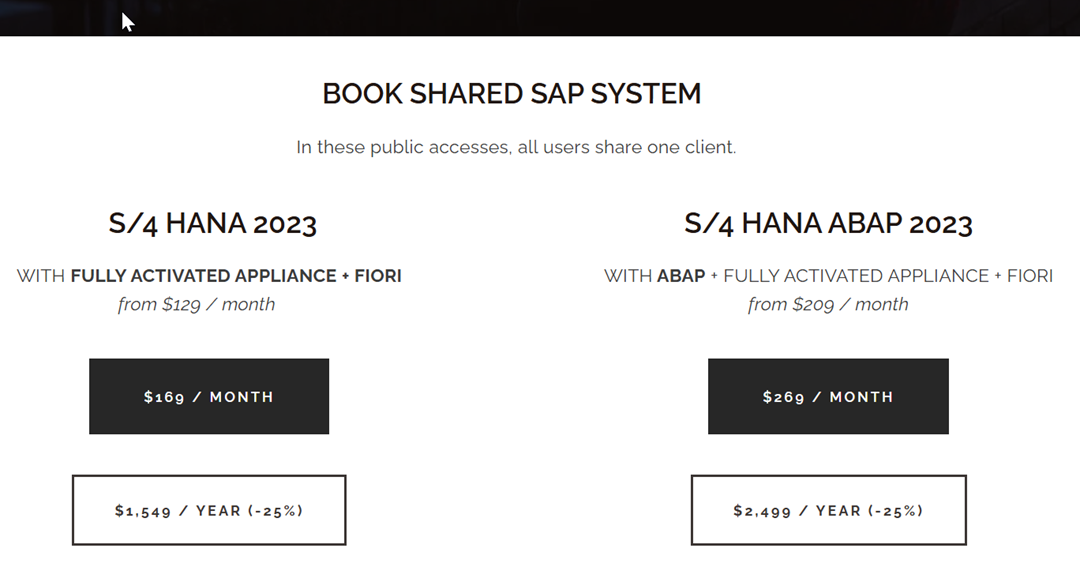Click the "from $209 / month" text
This screenshot has width=1080, height=582.
(x=828, y=304)
